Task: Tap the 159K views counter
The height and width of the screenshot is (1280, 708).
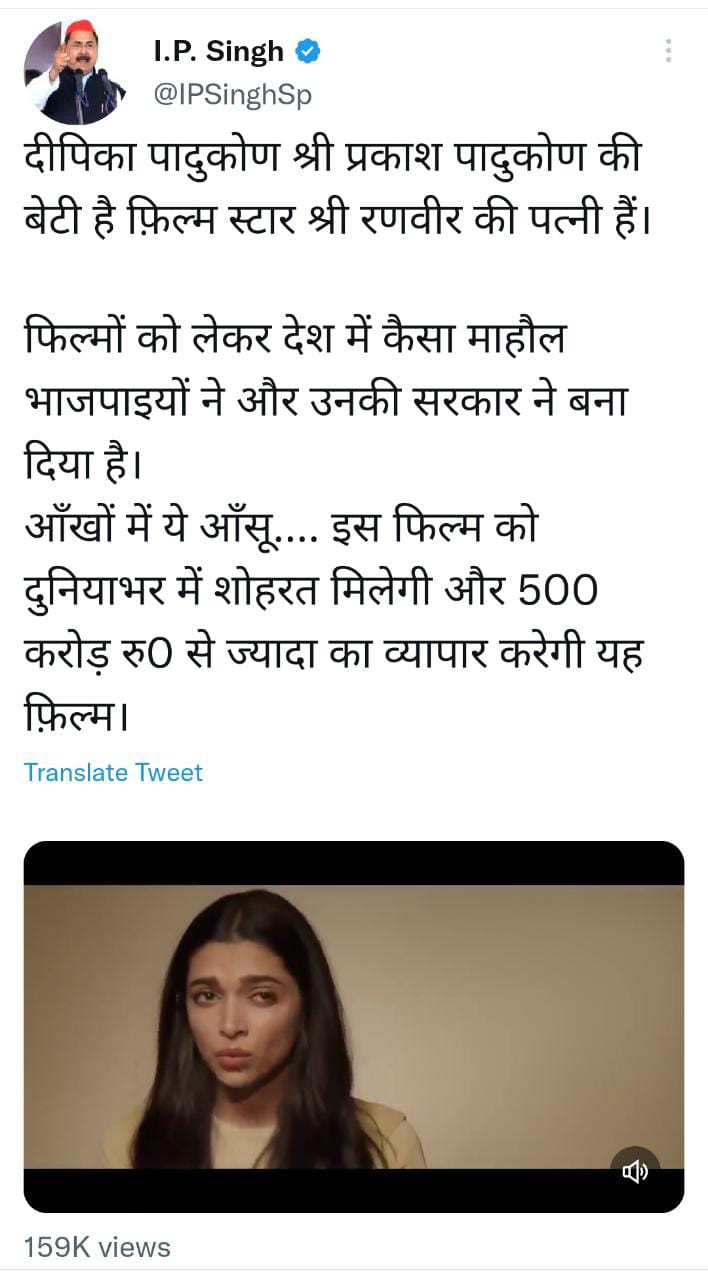Action: point(97,1247)
